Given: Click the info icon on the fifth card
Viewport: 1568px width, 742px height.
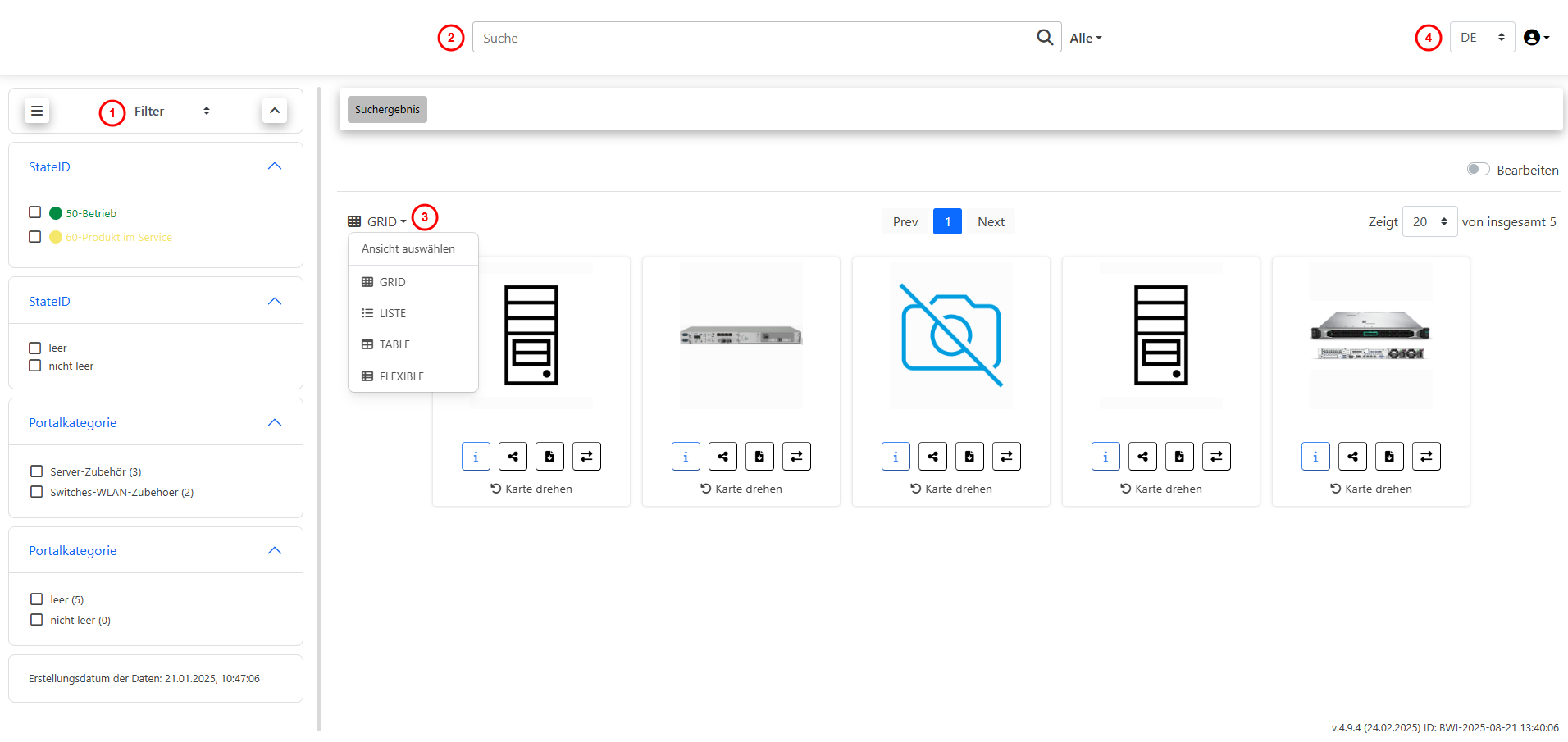Looking at the screenshot, I should pyautogui.click(x=1315, y=457).
